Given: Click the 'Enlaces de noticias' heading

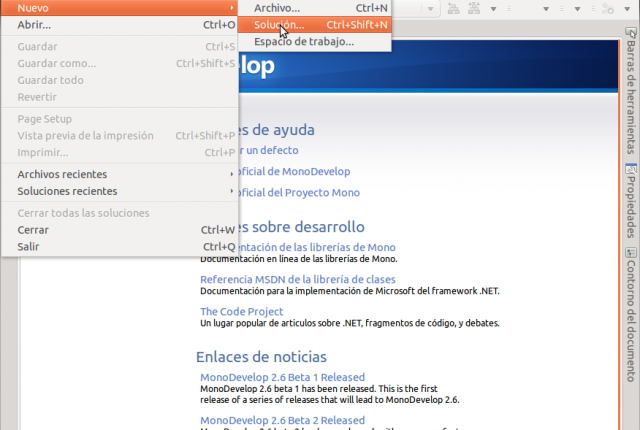Looking at the screenshot, I should (x=261, y=357).
